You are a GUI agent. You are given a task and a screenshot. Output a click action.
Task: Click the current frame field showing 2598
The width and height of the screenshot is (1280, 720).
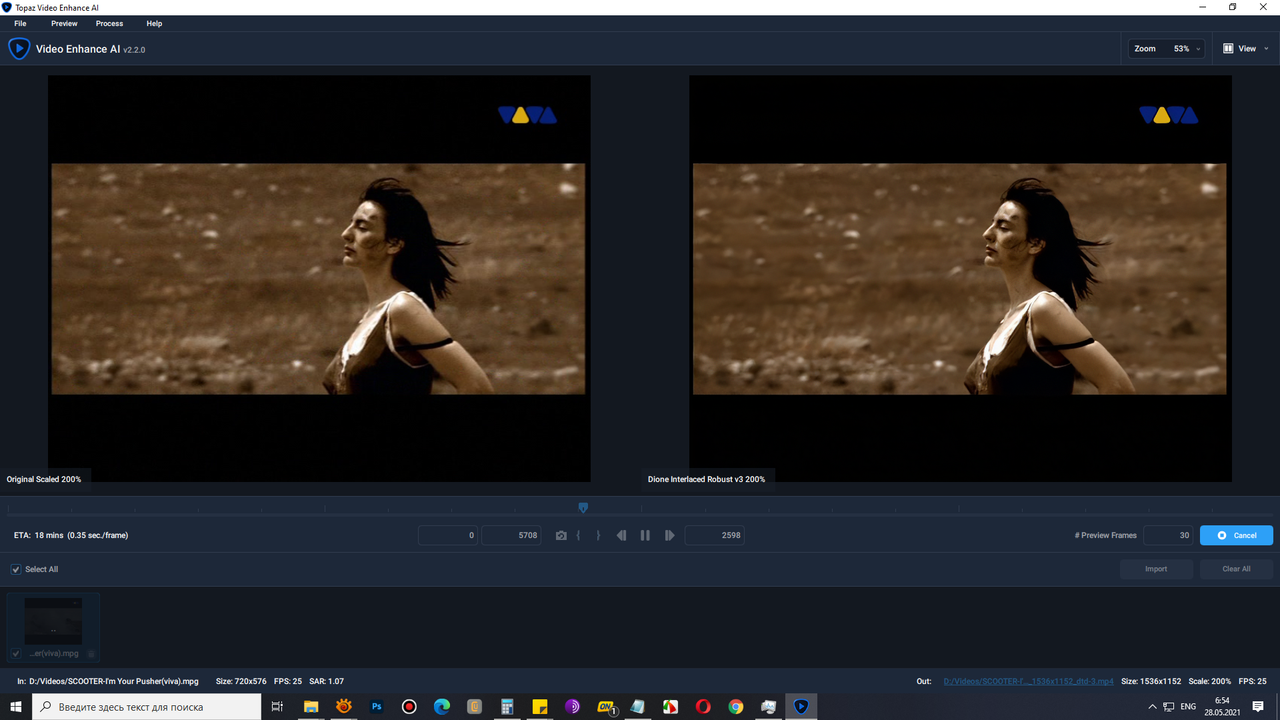click(714, 535)
